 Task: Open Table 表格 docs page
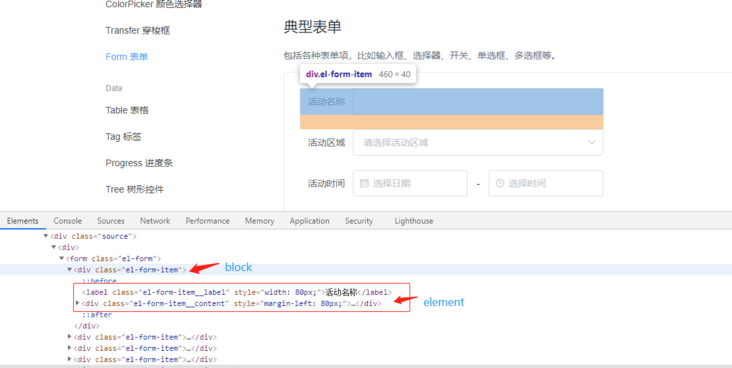(x=127, y=111)
